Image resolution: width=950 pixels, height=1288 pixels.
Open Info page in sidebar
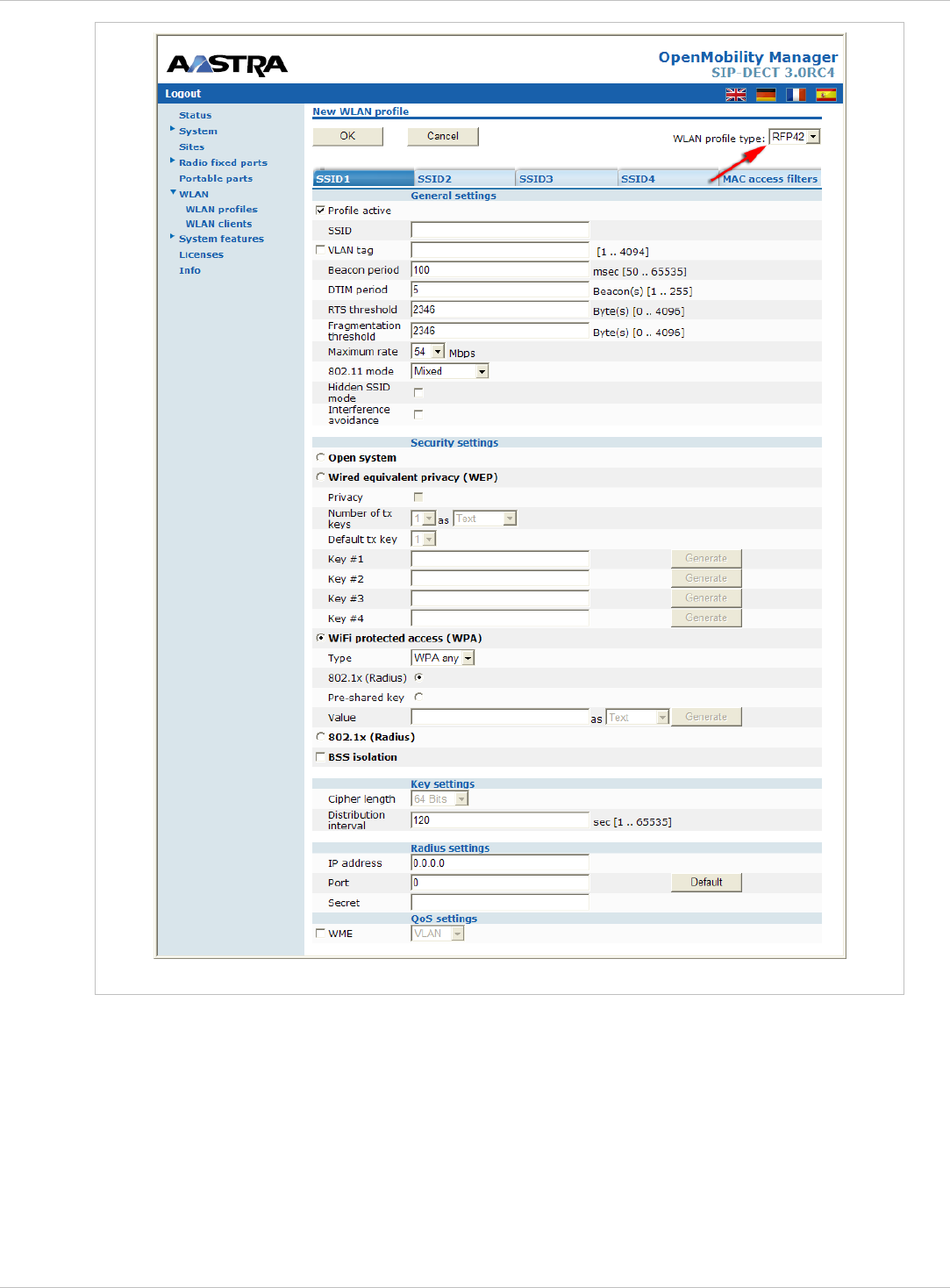(189, 271)
